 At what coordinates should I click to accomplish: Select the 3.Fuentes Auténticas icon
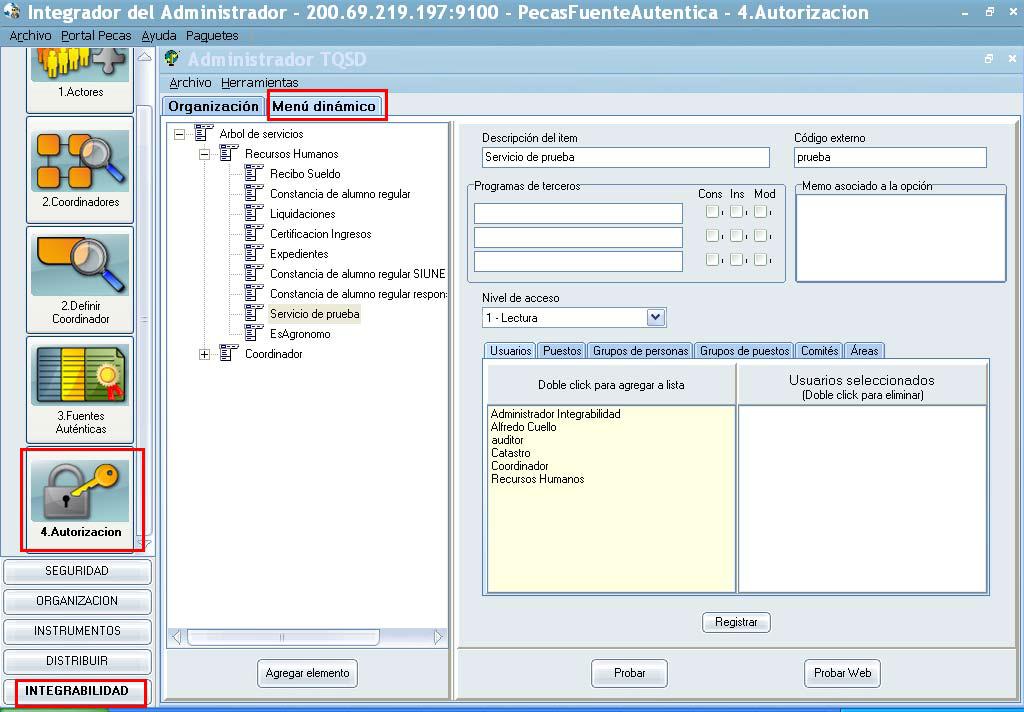pyautogui.click(x=80, y=373)
